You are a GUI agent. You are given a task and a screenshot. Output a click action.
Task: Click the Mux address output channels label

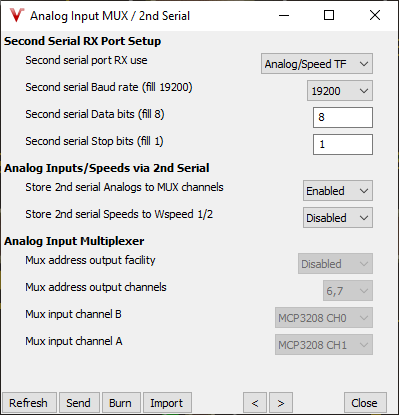(x=96, y=287)
